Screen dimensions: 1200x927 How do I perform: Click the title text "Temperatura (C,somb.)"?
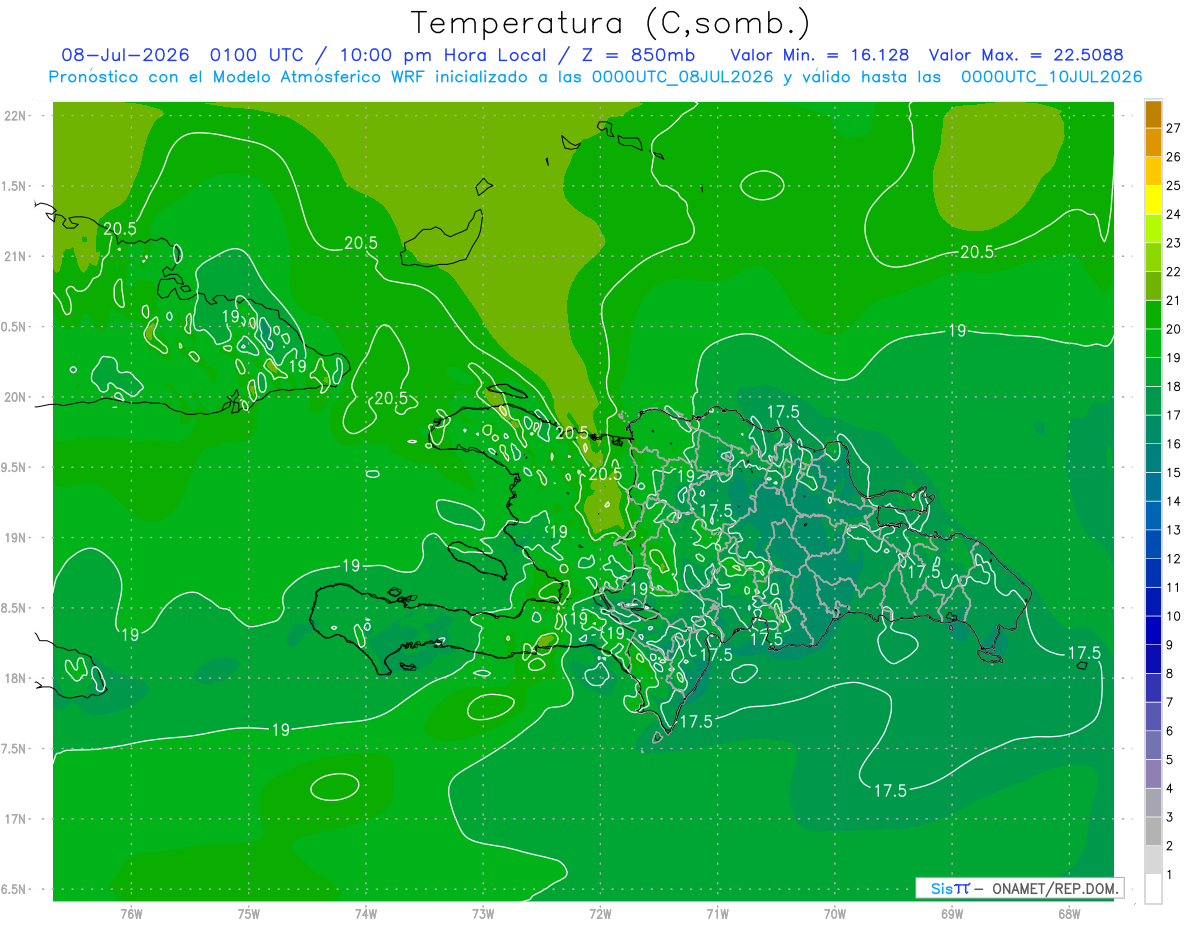(611, 23)
